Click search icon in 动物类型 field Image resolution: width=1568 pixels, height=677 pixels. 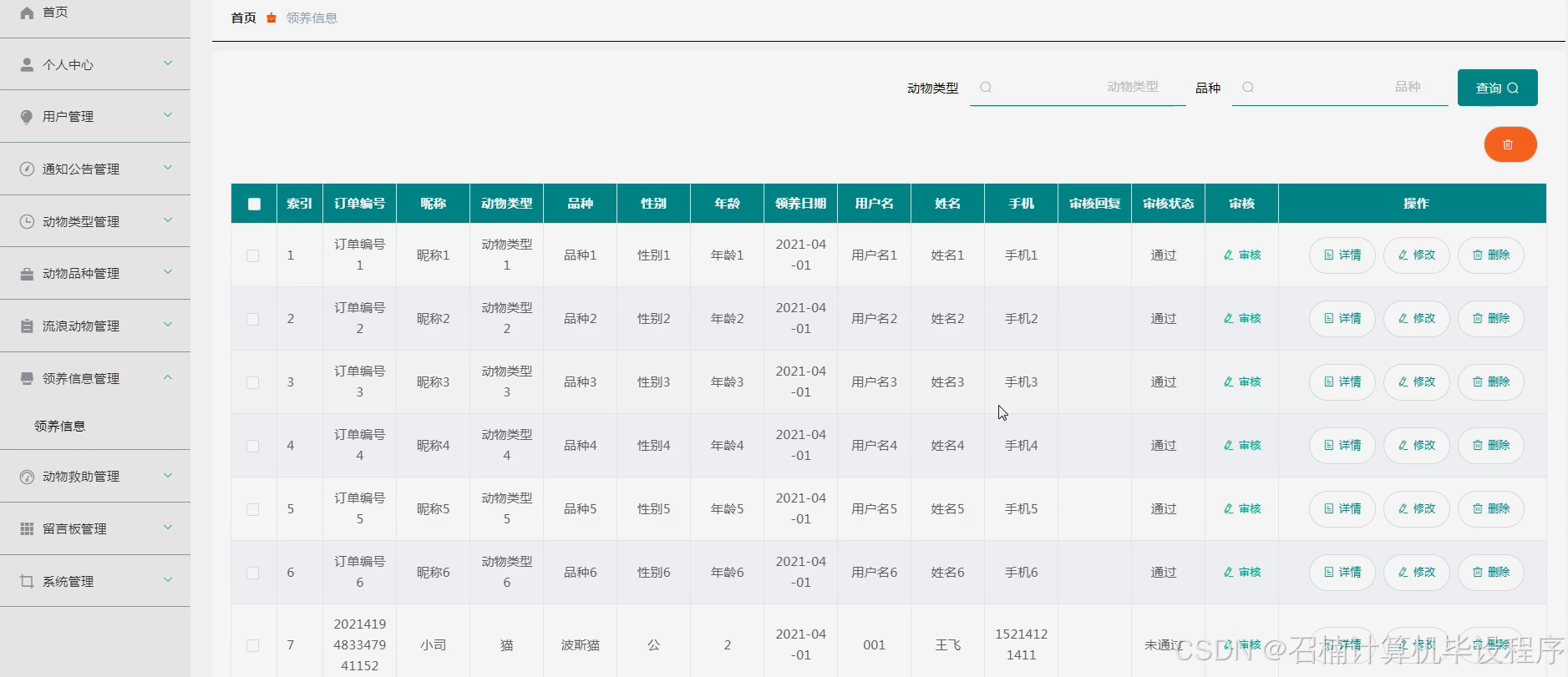(x=986, y=88)
